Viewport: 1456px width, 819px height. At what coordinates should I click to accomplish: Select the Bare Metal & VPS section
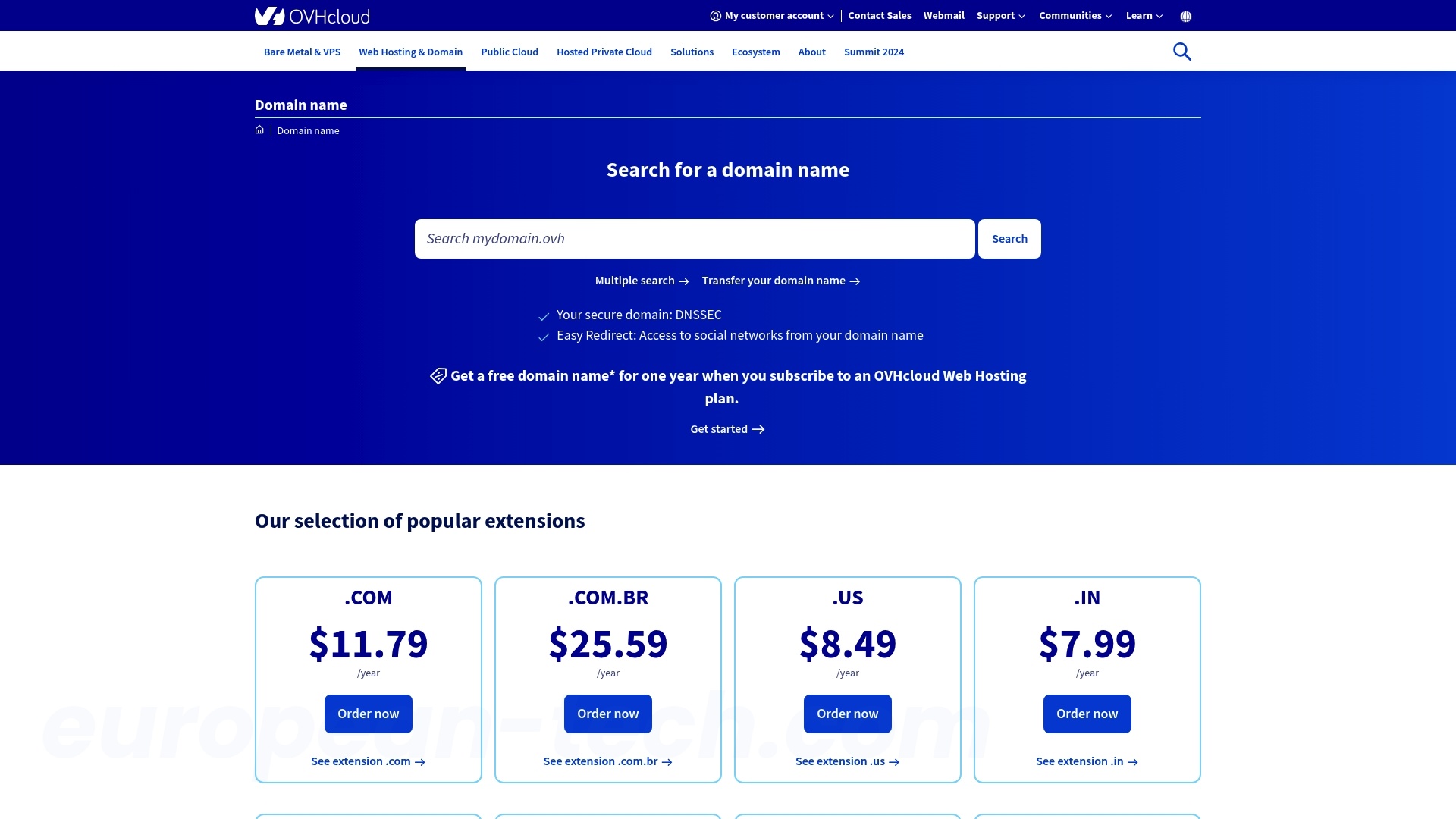tap(301, 52)
